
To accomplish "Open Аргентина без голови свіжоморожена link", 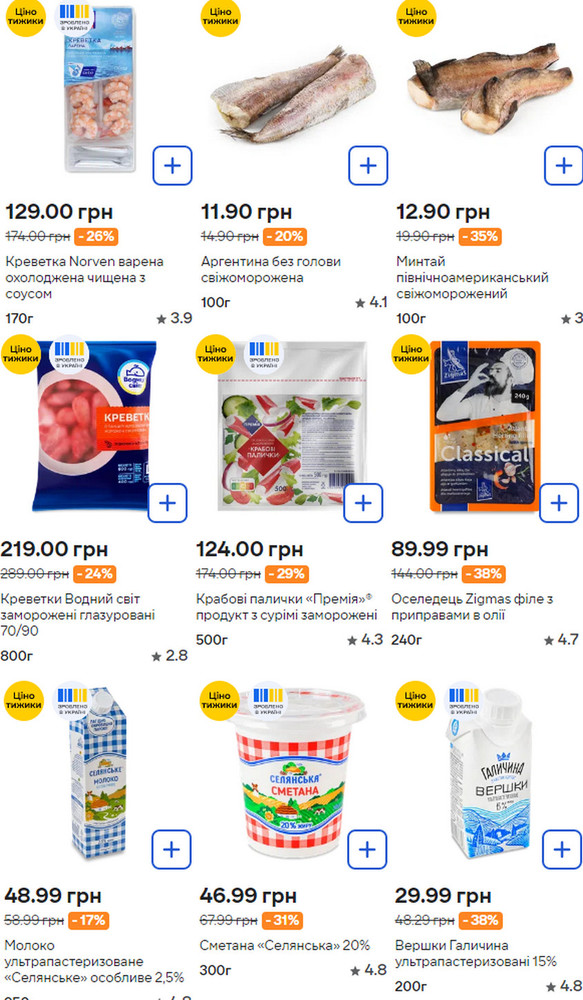I will (271, 269).
